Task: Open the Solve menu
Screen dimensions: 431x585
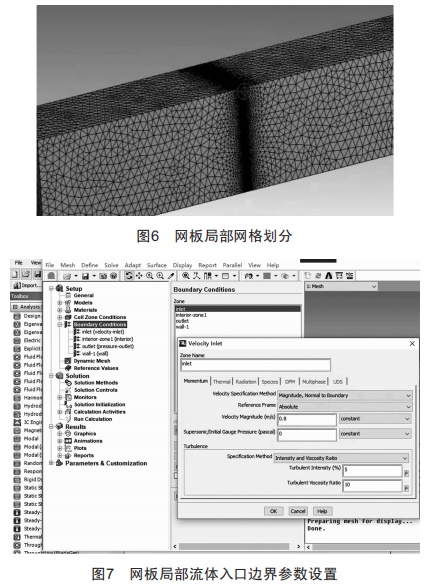Action: [x=111, y=265]
